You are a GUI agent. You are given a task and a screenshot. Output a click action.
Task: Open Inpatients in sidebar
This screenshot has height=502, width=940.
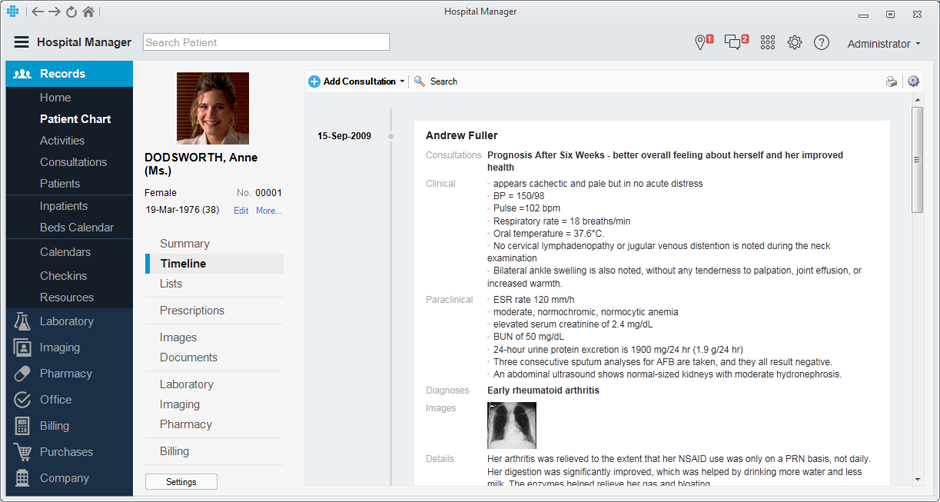[x=64, y=206]
